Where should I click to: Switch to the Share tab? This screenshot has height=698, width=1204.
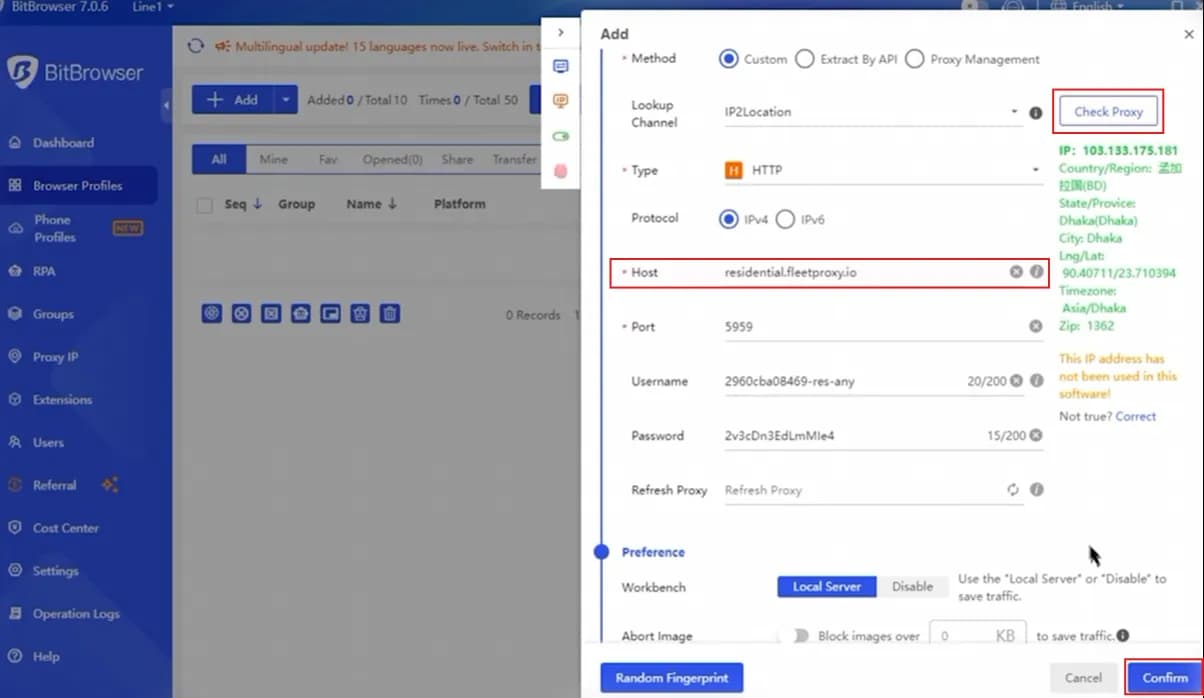tap(457, 159)
